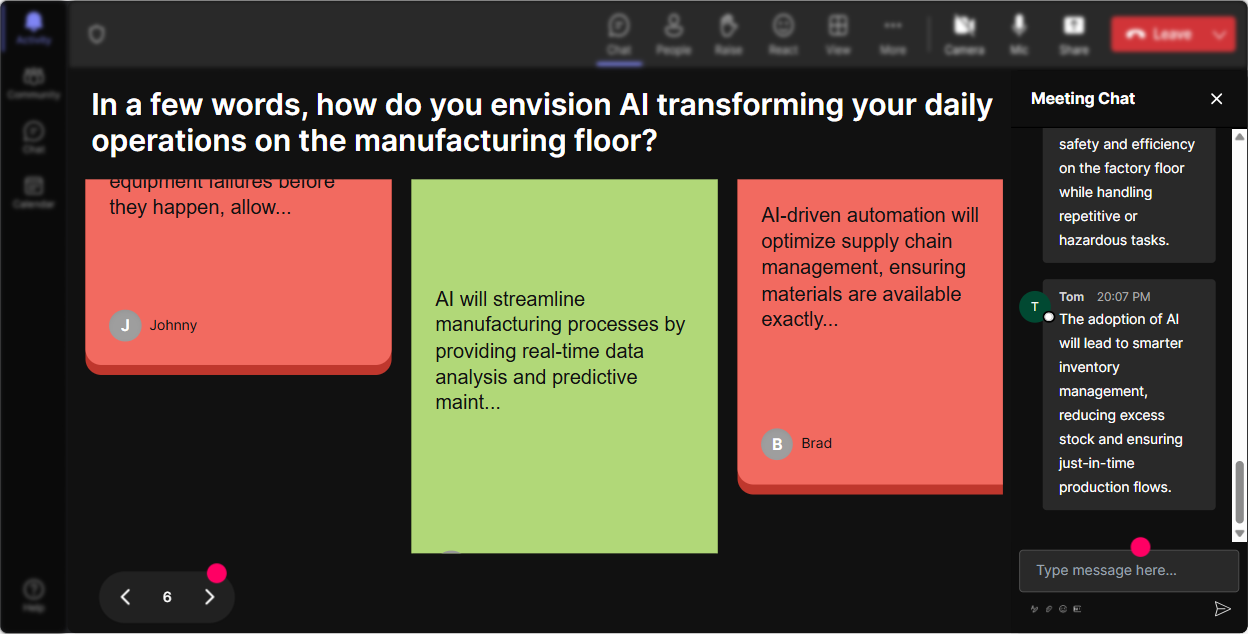This screenshot has height=634, width=1248.
Task: Click the shield icon in meeting header
Action: 96,34
